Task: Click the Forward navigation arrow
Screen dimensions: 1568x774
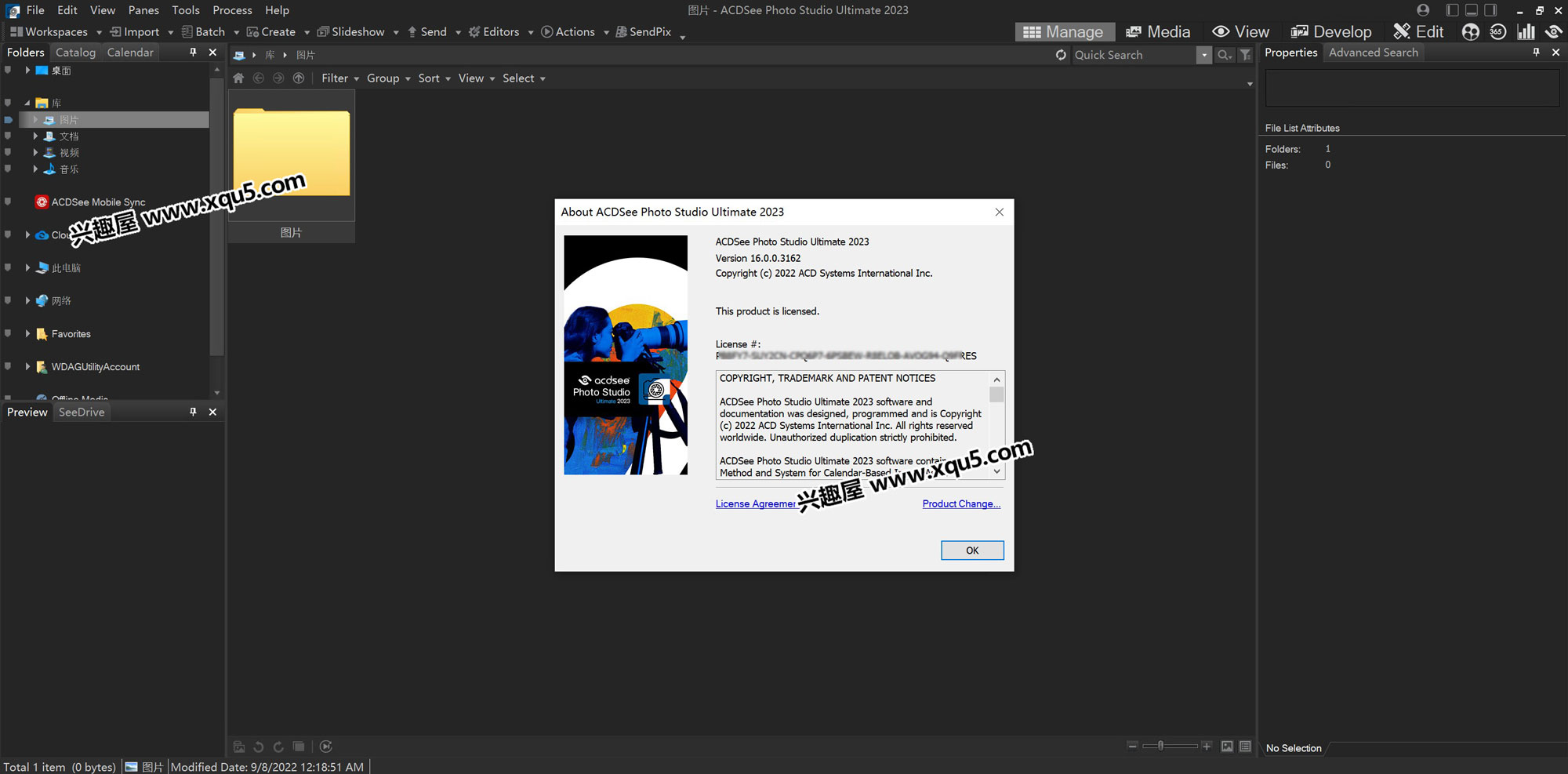Action: tap(278, 78)
